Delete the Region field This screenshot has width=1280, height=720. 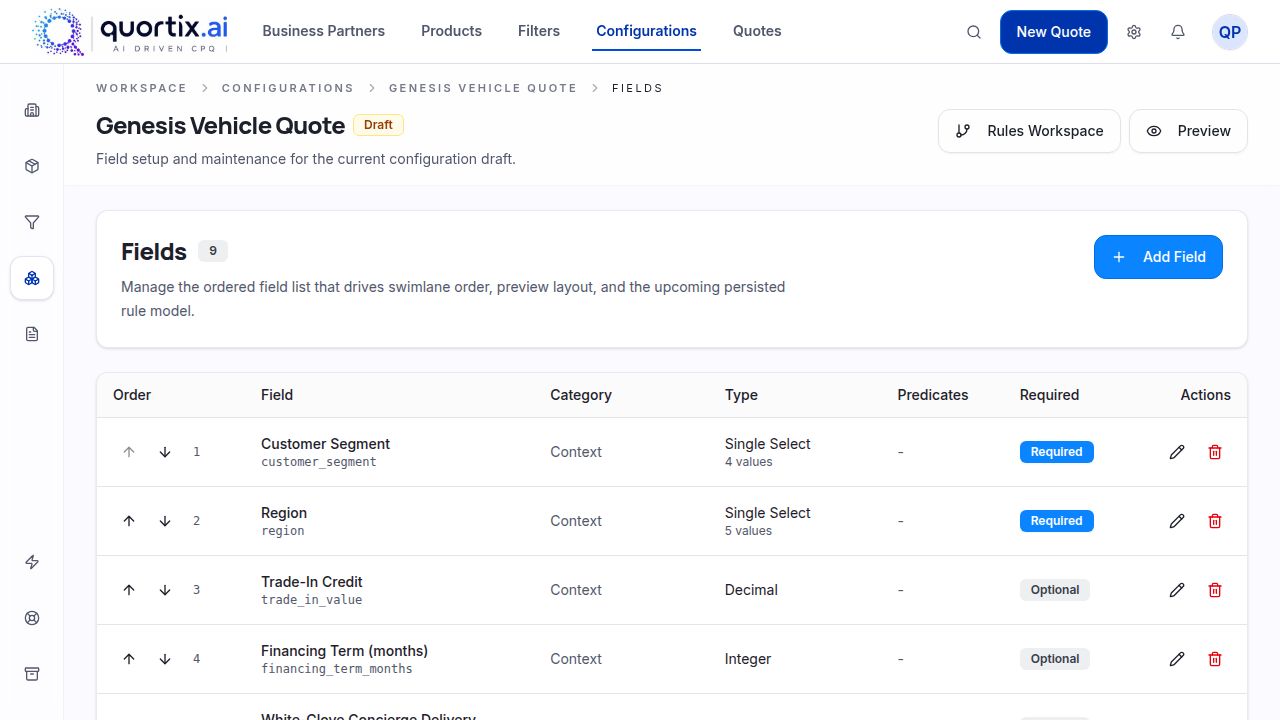[1215, 521]
